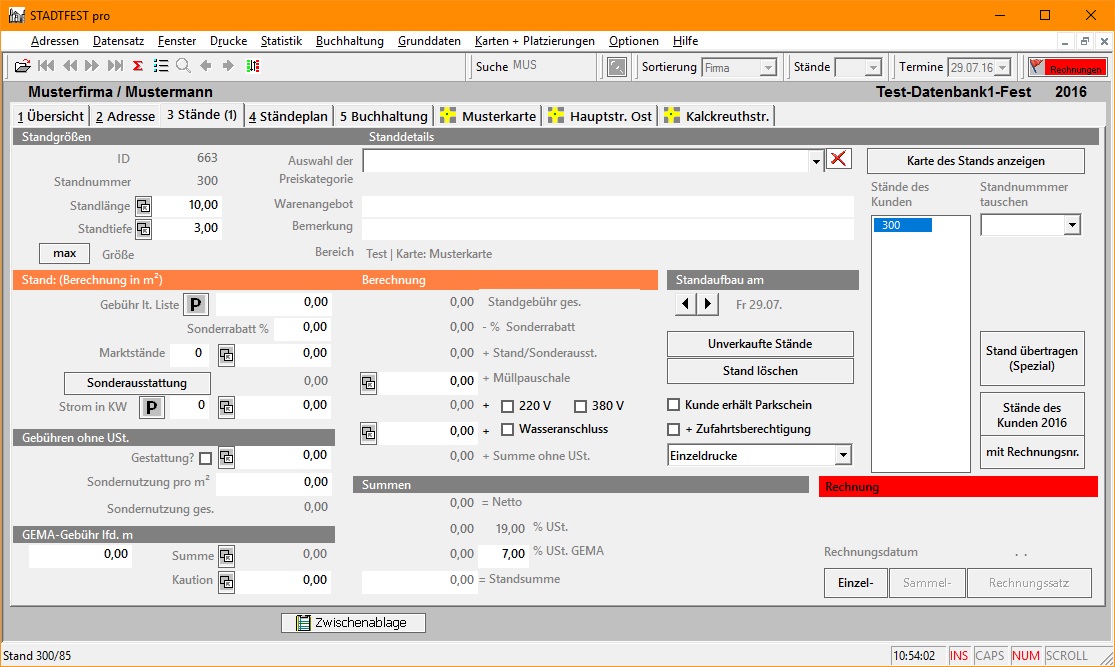Screen dimensions: 1115x667
Task: Click the red sigma sum icon
Action: (x=138, y=67)
